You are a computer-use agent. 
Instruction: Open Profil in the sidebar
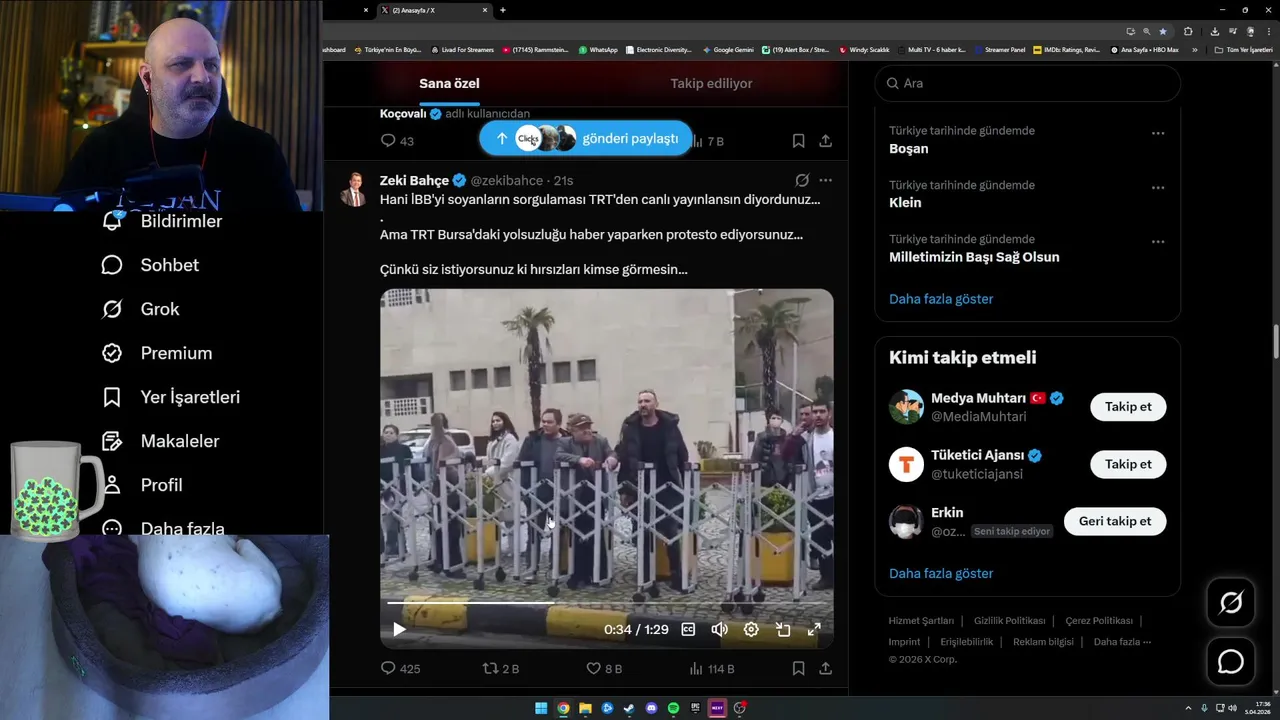click(142, 485)
